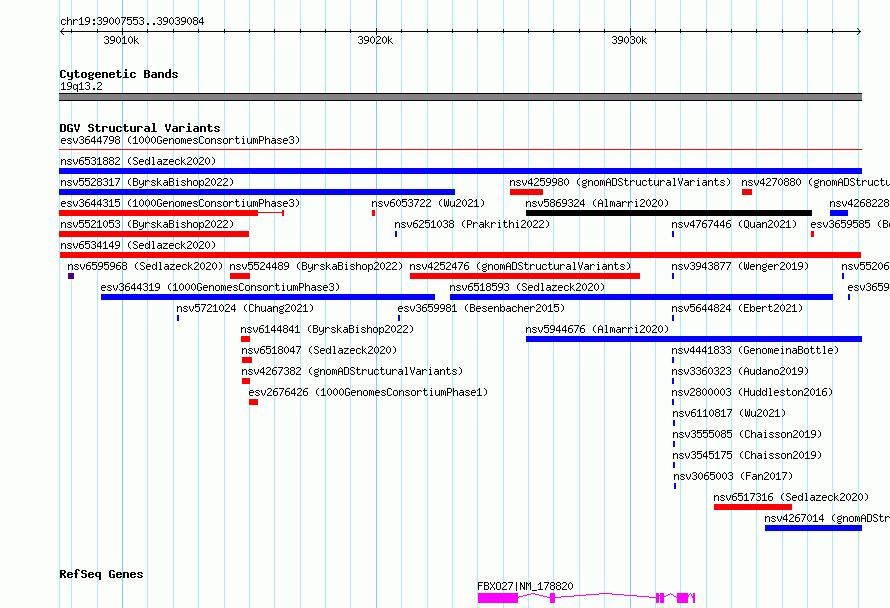Open nsv6518593 (Sedlazeck2020) variant

click(x=527, y=287)
